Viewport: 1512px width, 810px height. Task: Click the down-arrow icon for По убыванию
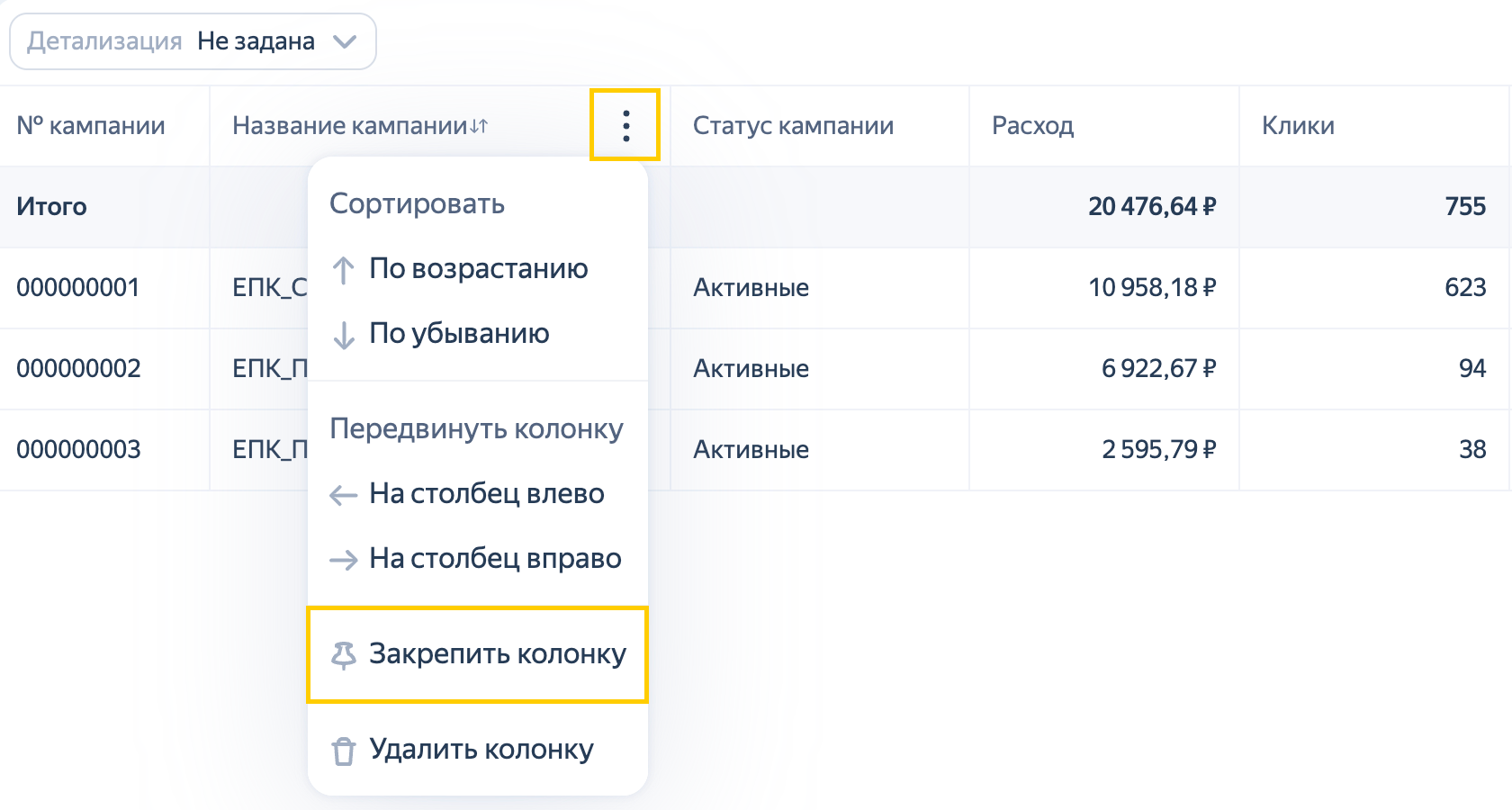[x=343, y=335]
